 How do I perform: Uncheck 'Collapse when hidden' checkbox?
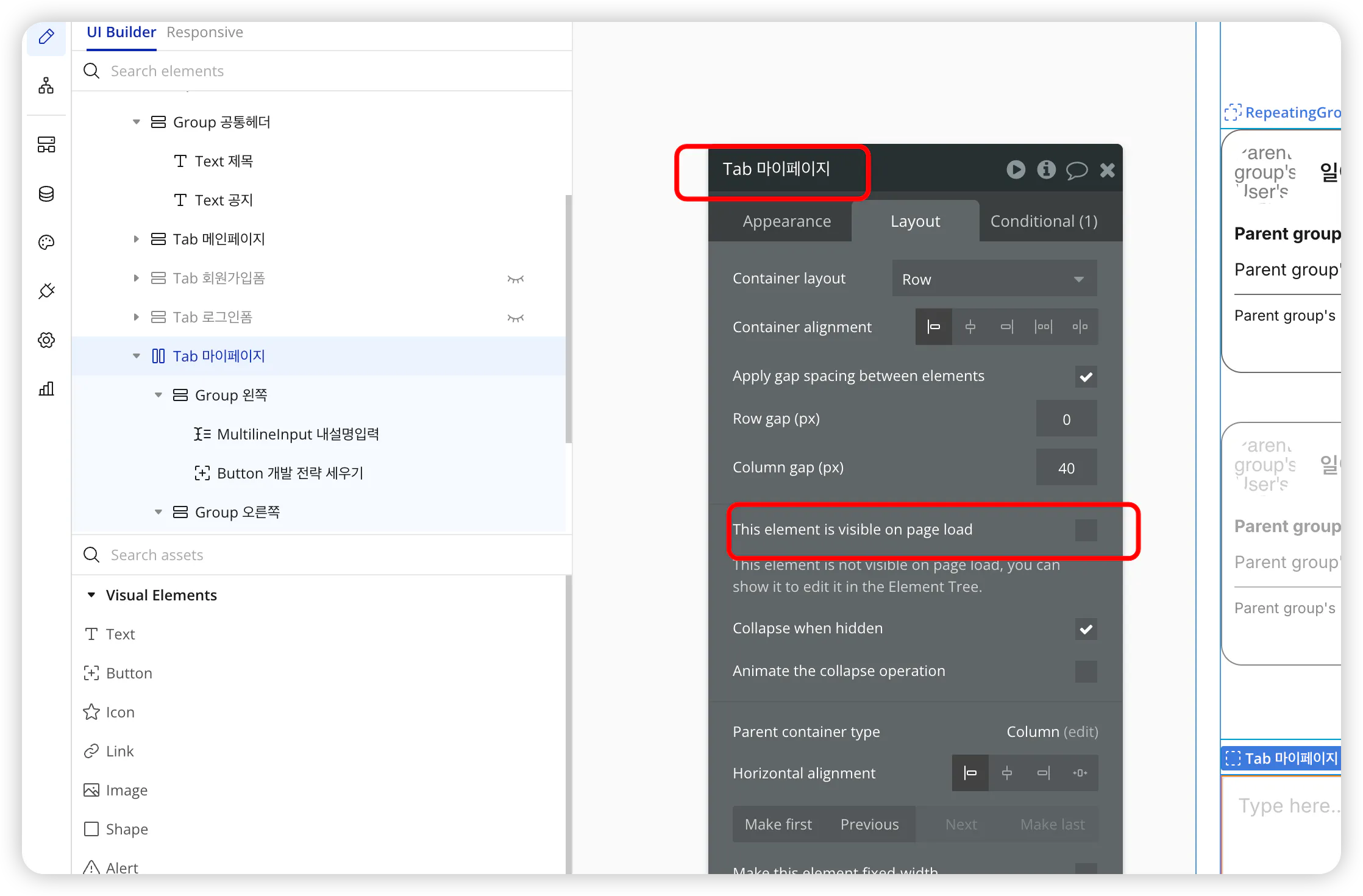coord(1086,629)
